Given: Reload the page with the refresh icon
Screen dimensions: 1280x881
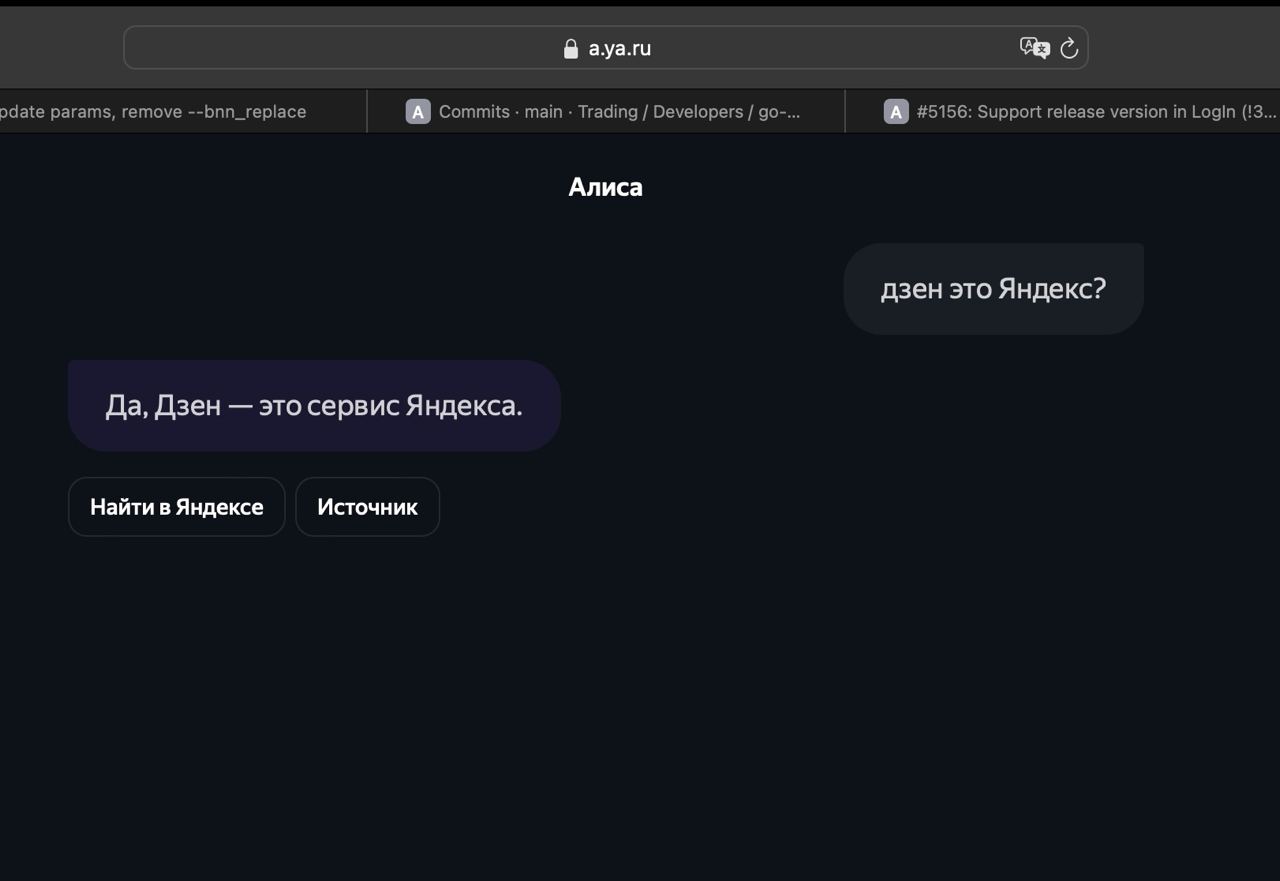Looking at the screenshot, I should (1069, 48).
